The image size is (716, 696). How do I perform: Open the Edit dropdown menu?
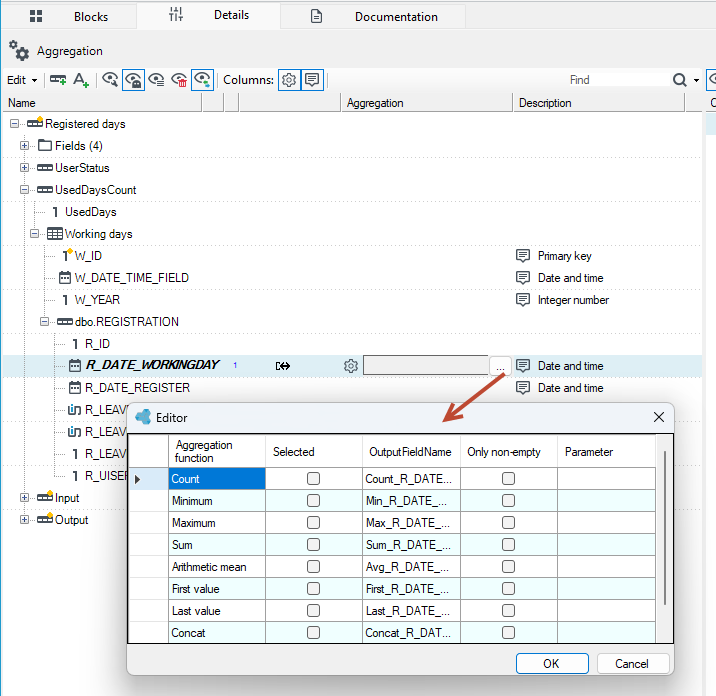tap(22, 80)
